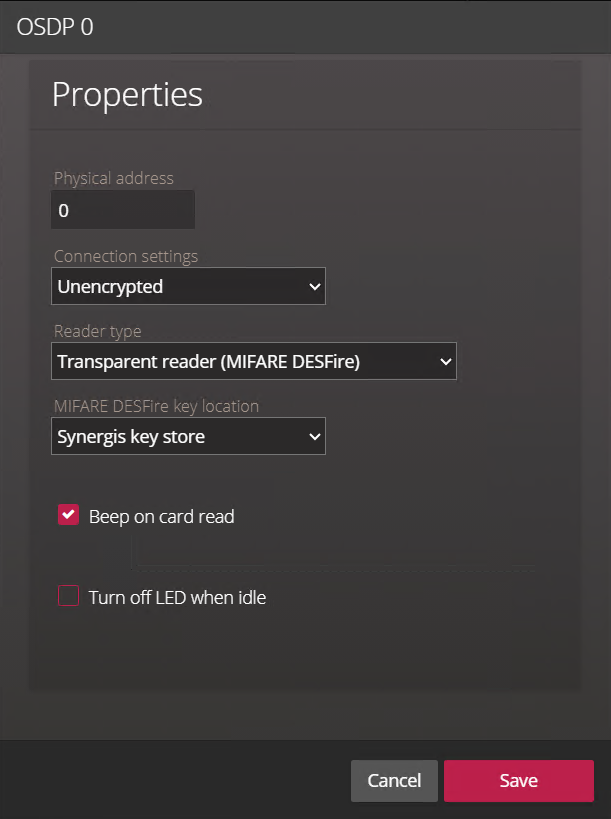This screenshot has height=819, width=611.
Task: Click the "Physical address" field label
Action: (114, 178)
